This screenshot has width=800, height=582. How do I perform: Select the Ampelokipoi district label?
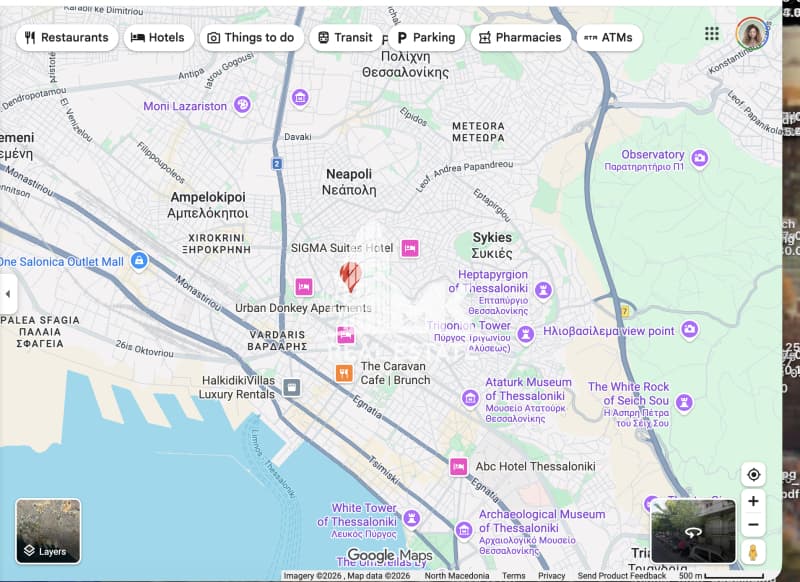point(208,205)
